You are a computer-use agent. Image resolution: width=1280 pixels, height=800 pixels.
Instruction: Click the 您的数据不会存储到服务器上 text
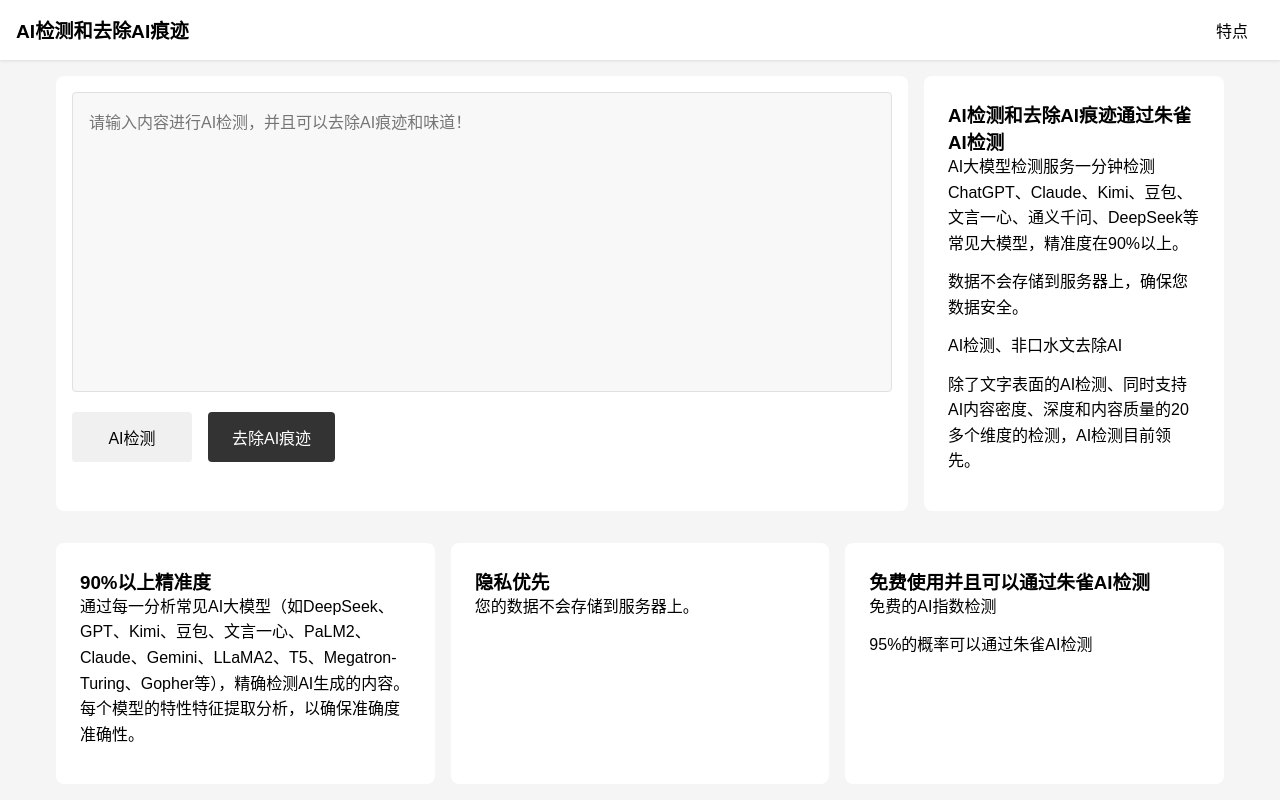586,607
